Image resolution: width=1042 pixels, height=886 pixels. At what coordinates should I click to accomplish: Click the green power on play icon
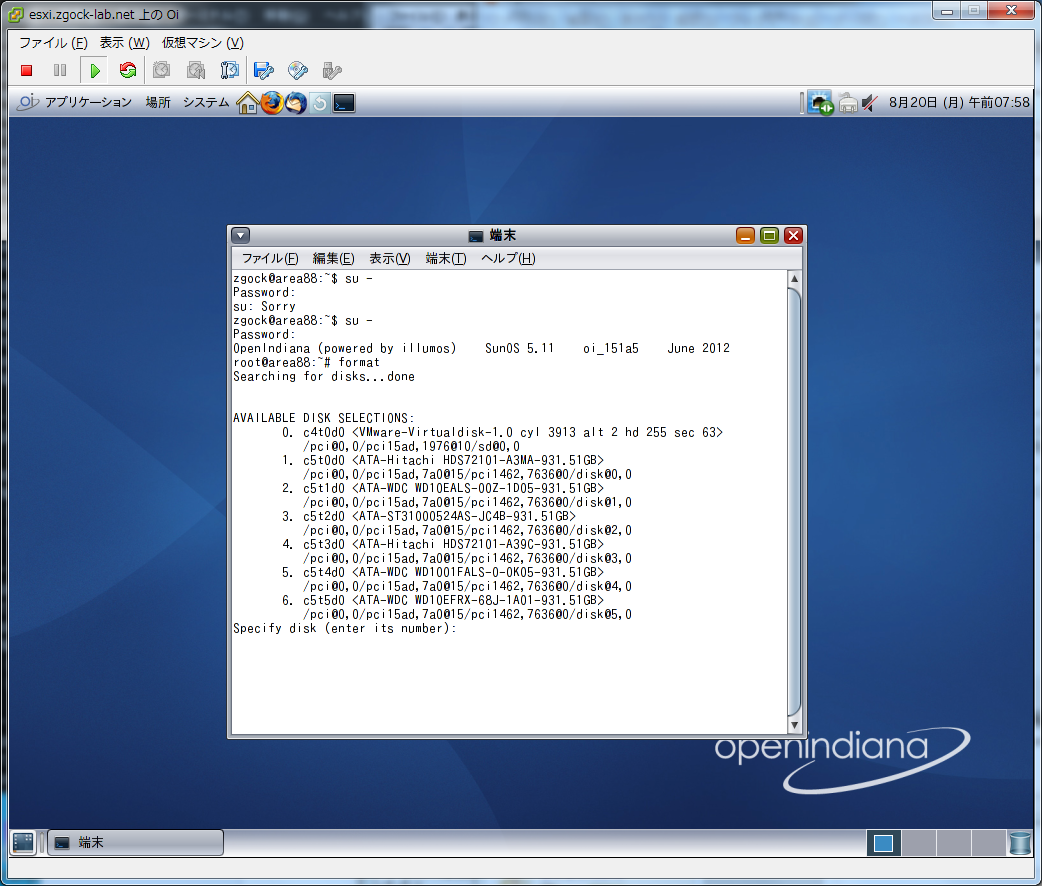point(94,70)
